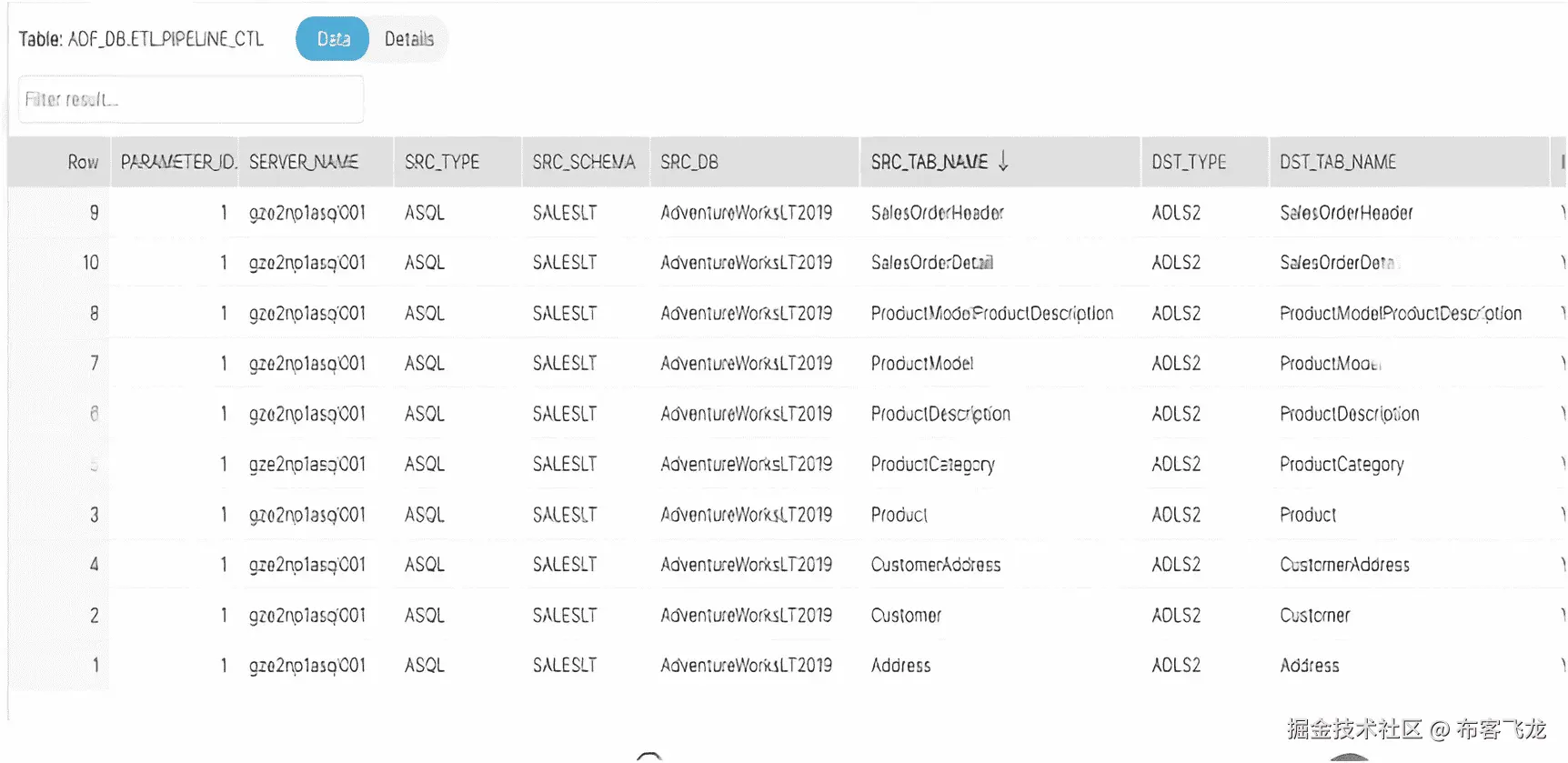Screen dimensions: 1568x763
Task: Click the ADF_DB.ETL_PIPELINE_CTL table title
Action: 142,39
